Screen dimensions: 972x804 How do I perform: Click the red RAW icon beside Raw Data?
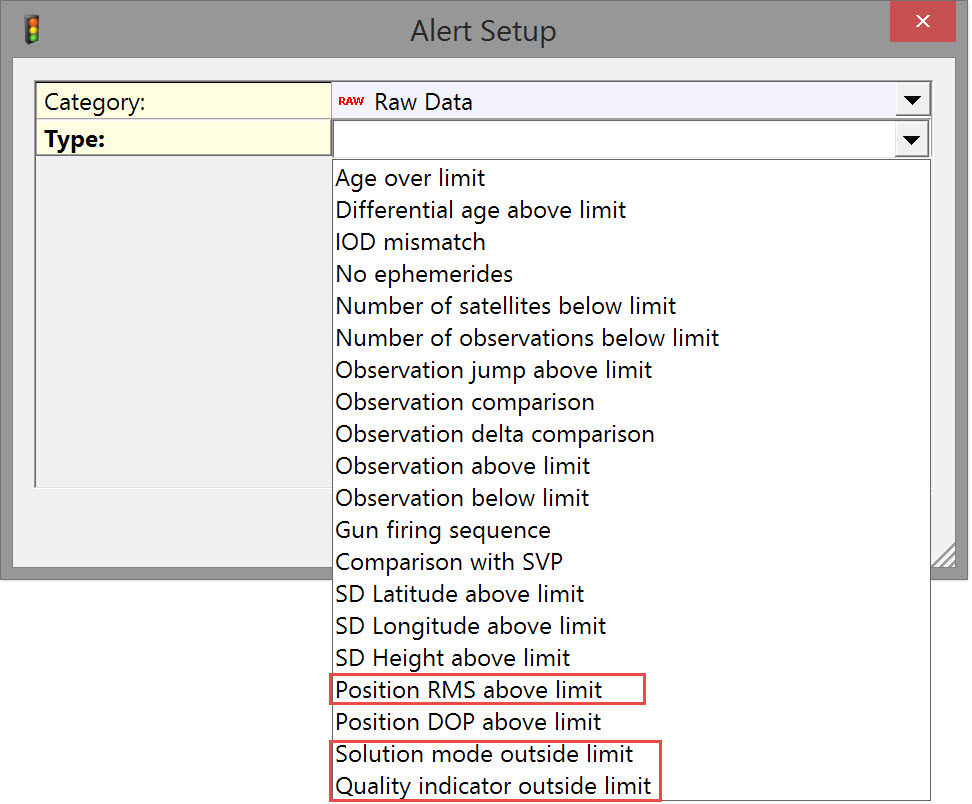click(x=350, y=101)
